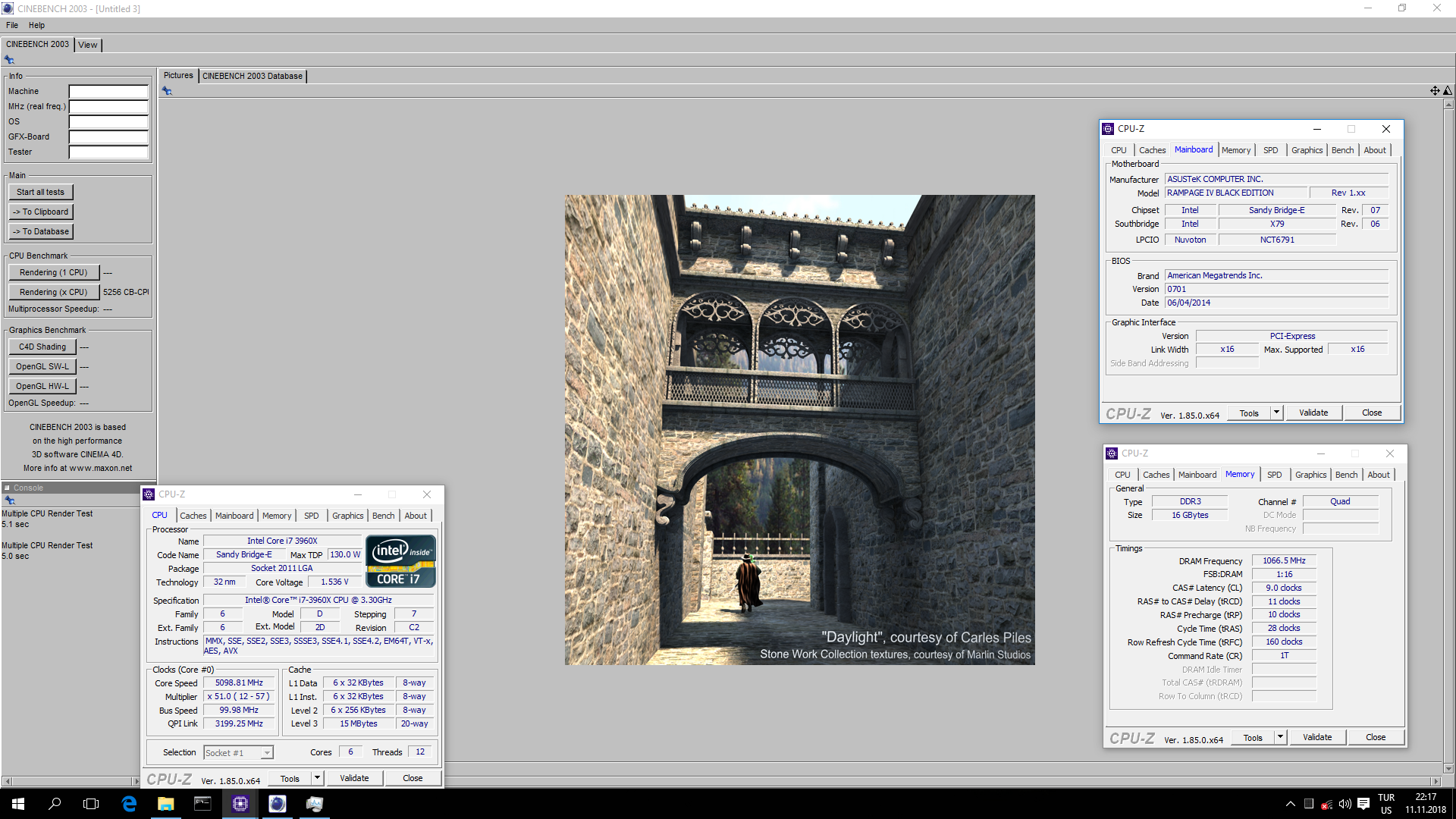Viewport: 1456px width, 819px height.
Task: Click To Clipboard button
Action: point(41,212)
